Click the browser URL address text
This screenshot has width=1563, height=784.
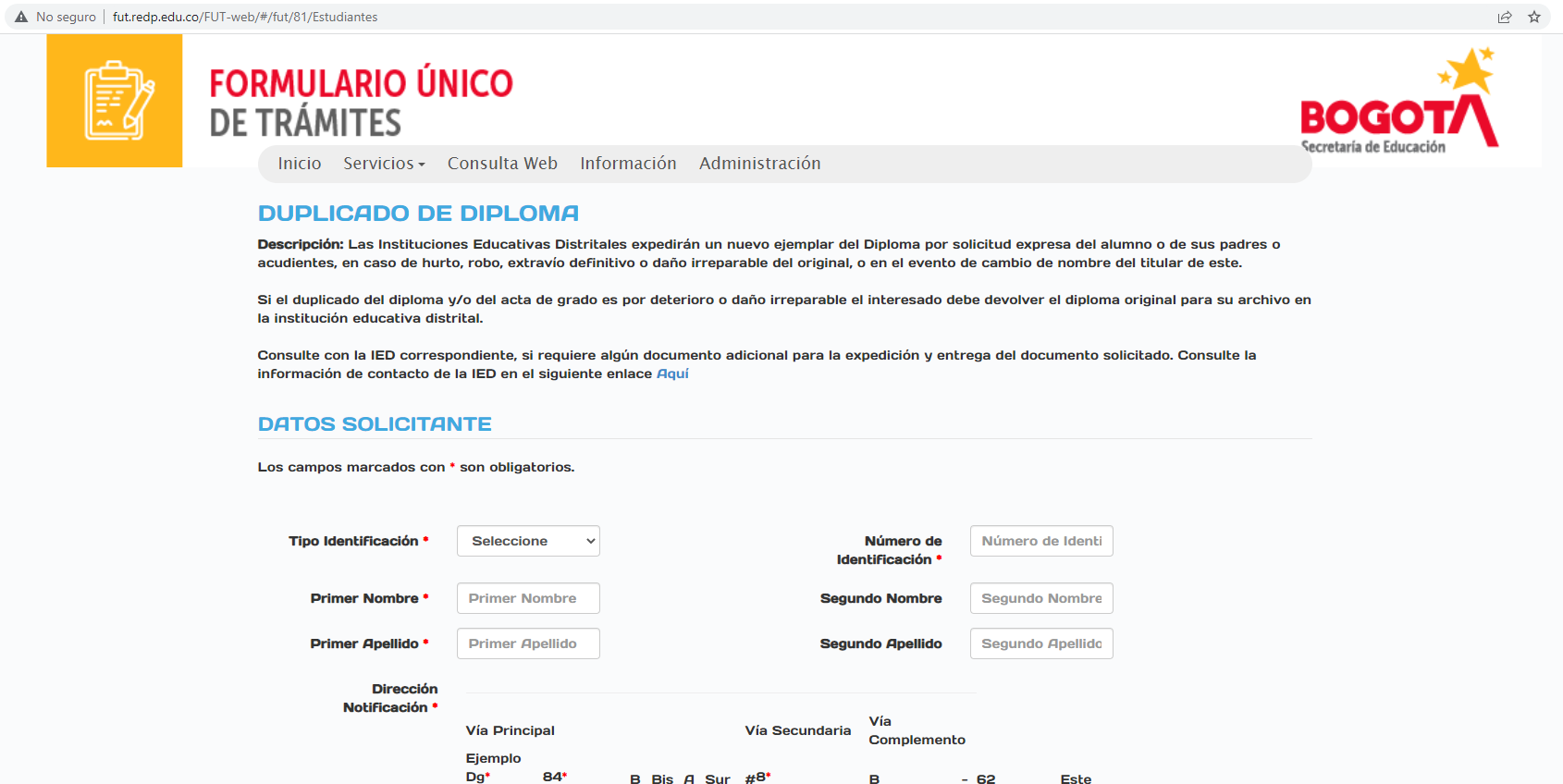[x=245, y=17]
